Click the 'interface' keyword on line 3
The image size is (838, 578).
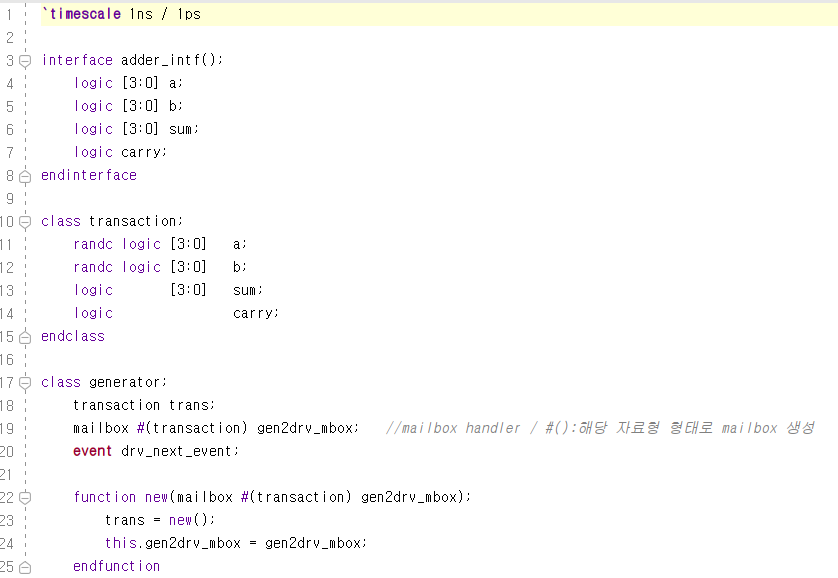[x=77, y=60]
